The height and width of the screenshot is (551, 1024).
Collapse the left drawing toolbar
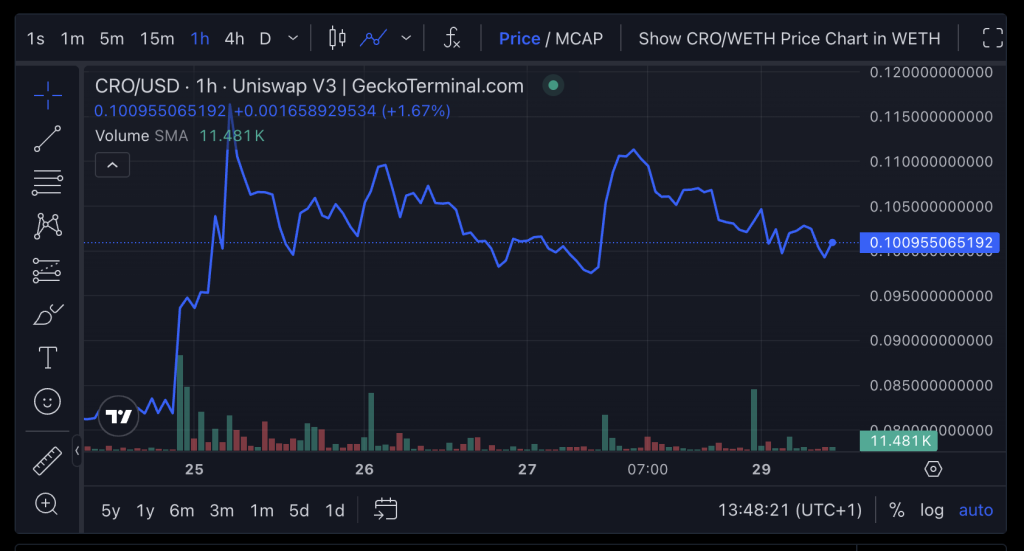click(x=77, y=450)
